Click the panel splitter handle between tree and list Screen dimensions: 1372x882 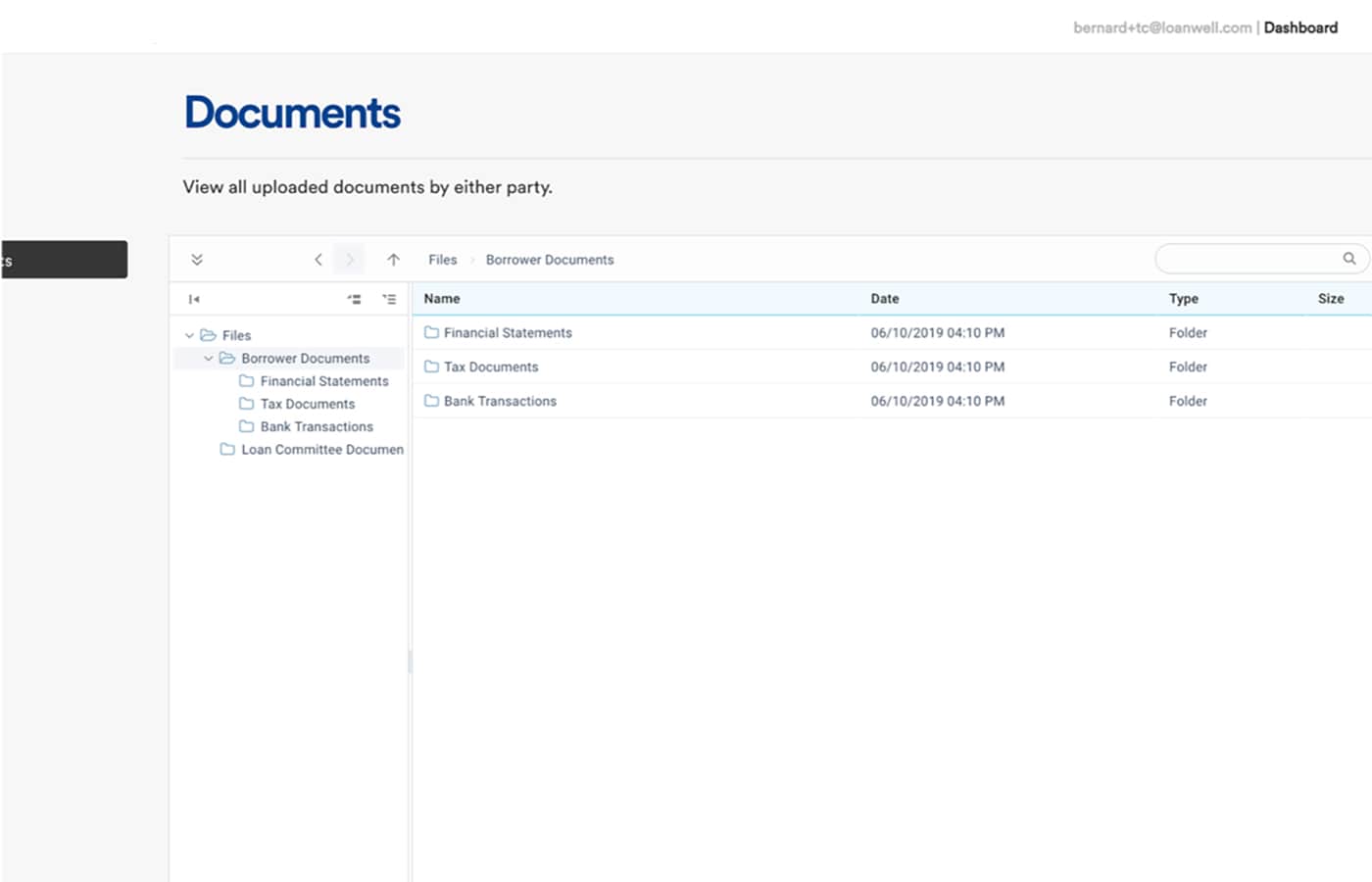pos(410,662)
